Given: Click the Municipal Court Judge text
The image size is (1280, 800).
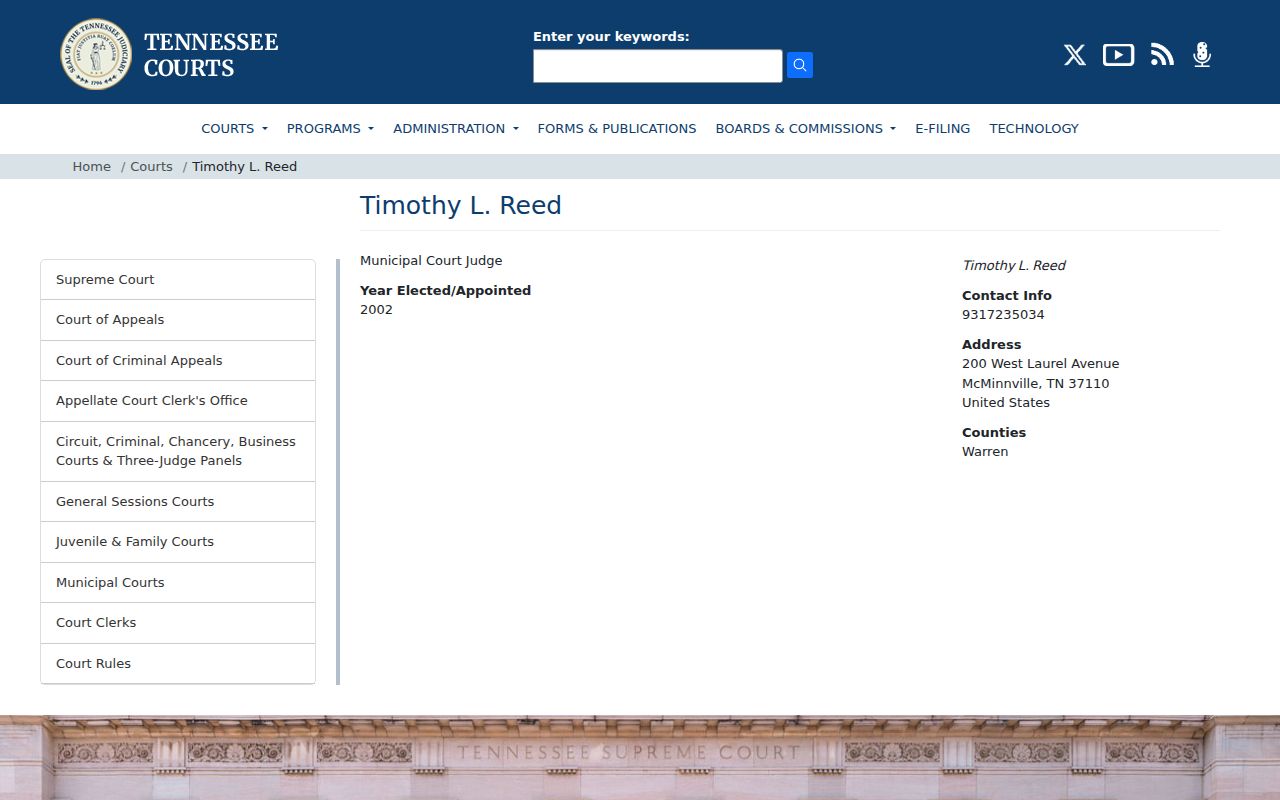Looking at the screenshot, I should [x=431, y=261].
